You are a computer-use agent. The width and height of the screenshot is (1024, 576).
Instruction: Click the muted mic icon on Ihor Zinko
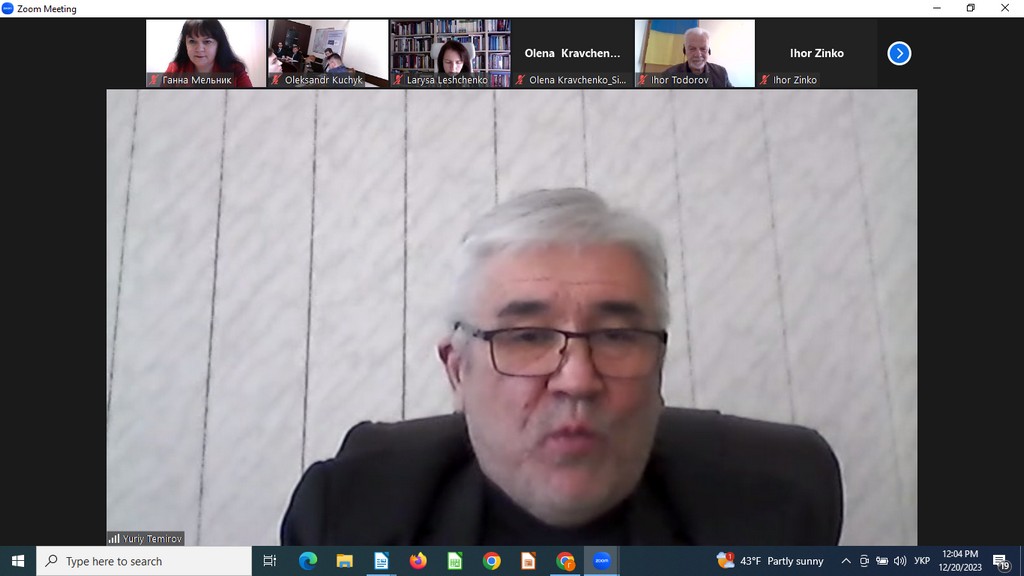click(766, 80)
